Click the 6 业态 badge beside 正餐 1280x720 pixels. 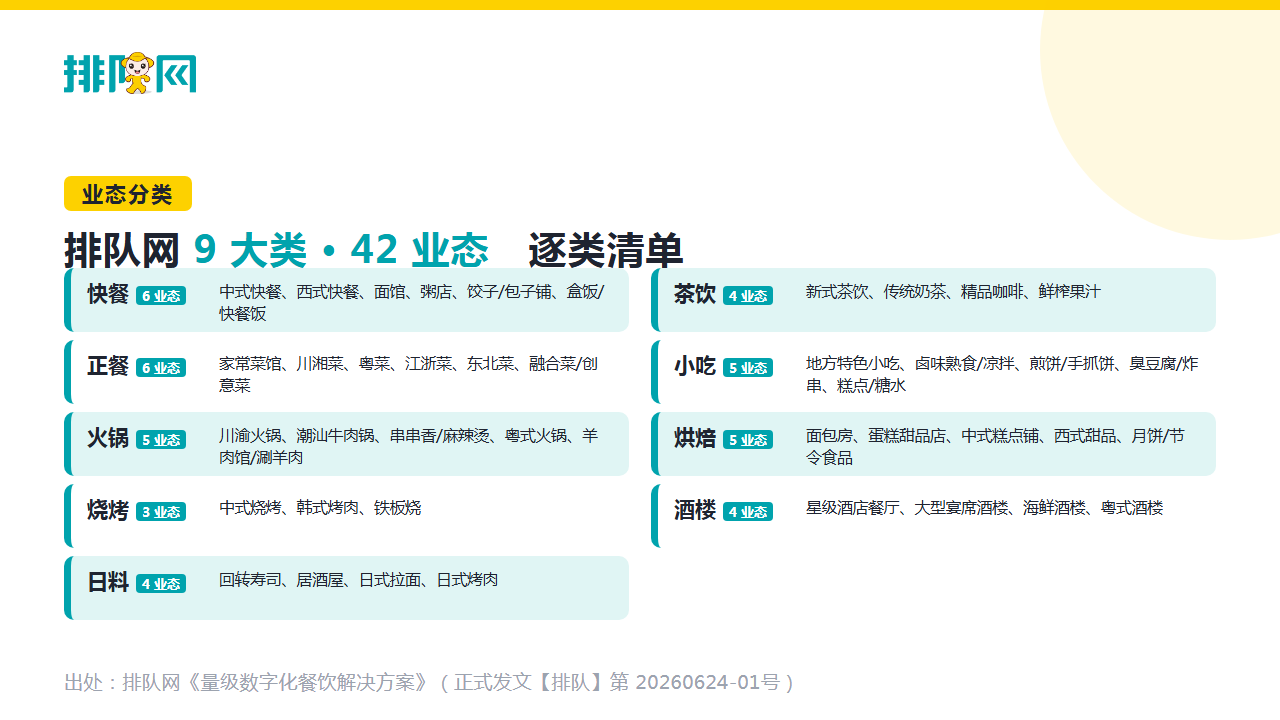[161, 368]
